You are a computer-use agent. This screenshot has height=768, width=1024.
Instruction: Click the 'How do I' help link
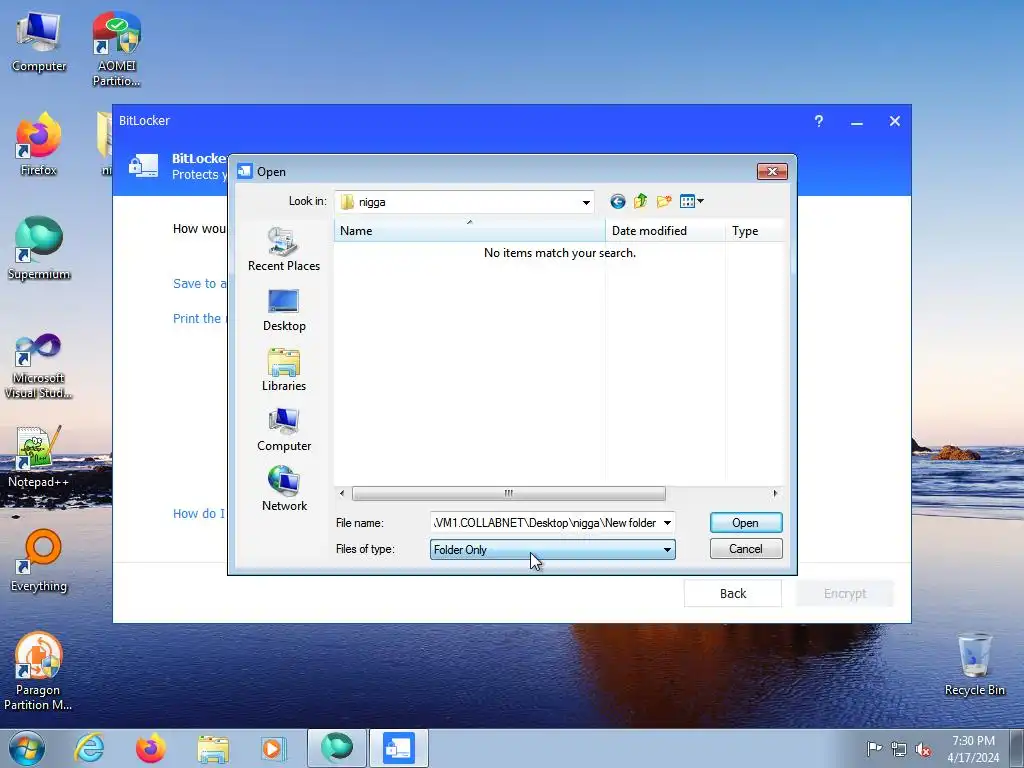point(199,514)
